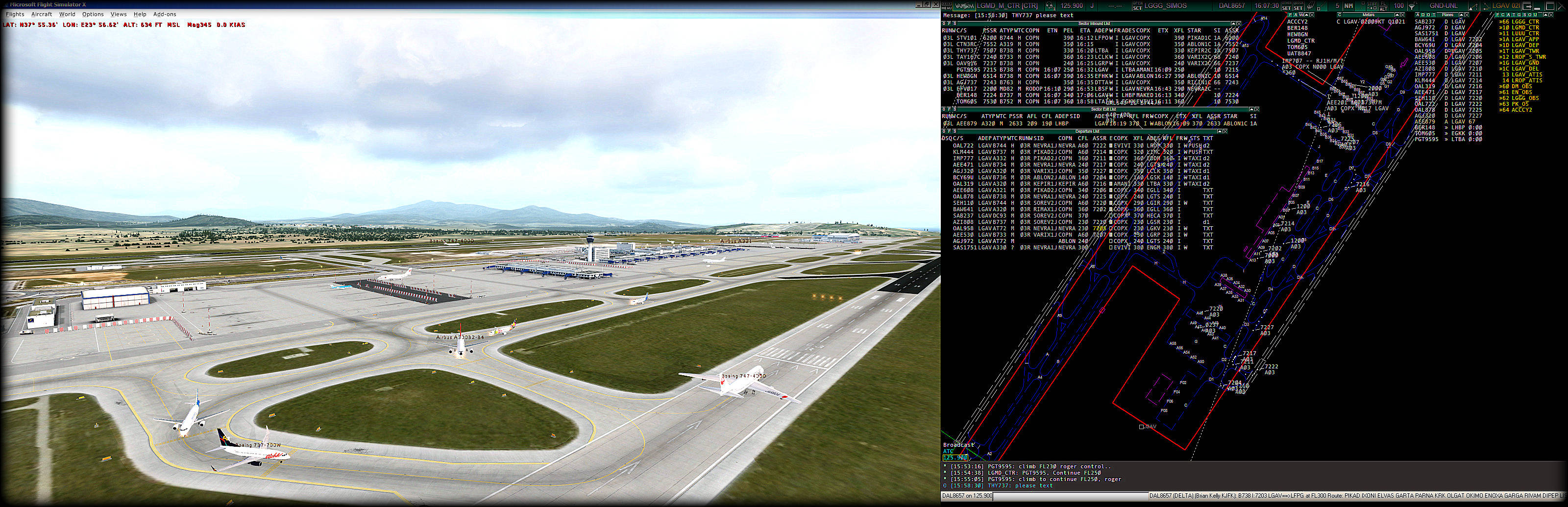Toggle T filter in Planes panel
This screenshot has height=507, width=1568.
tap(1434, 15)
